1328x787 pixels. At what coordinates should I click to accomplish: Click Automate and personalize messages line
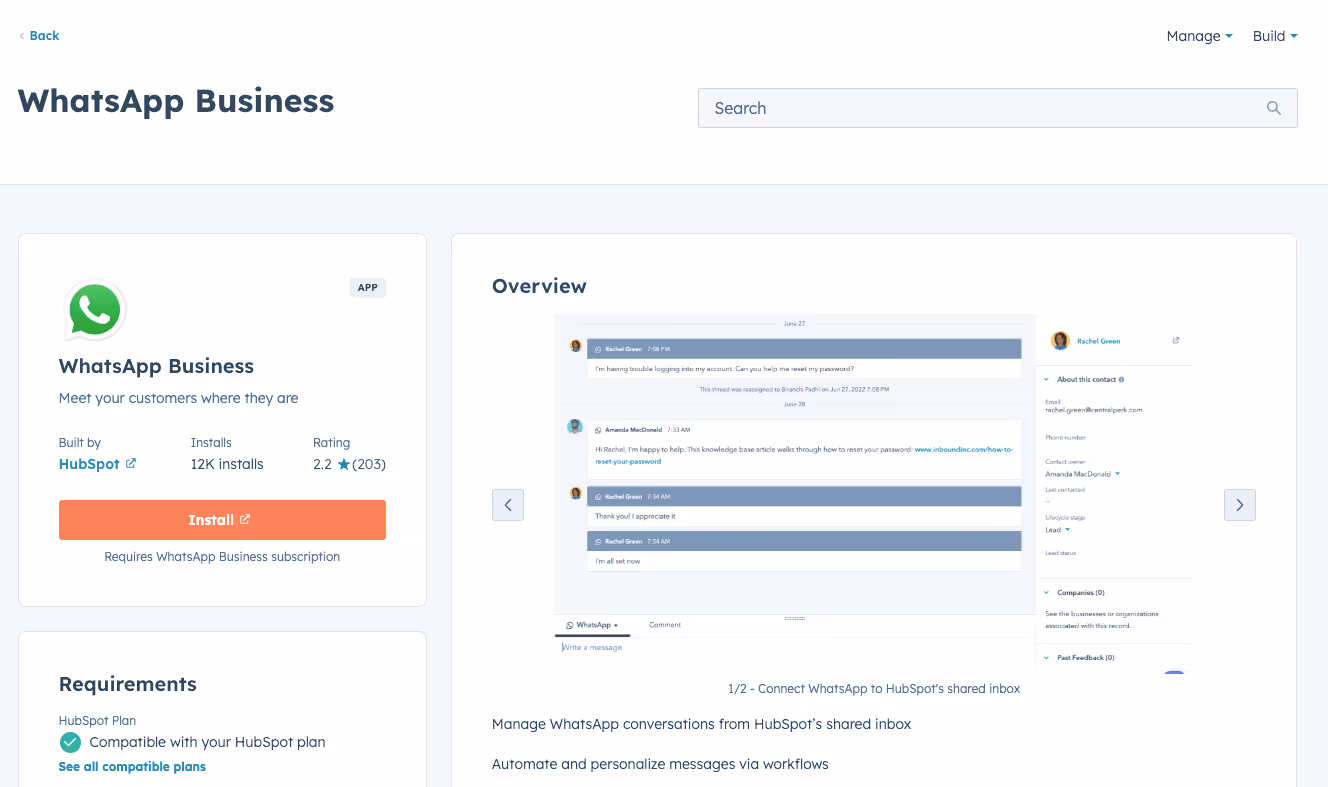click(660, 764)
